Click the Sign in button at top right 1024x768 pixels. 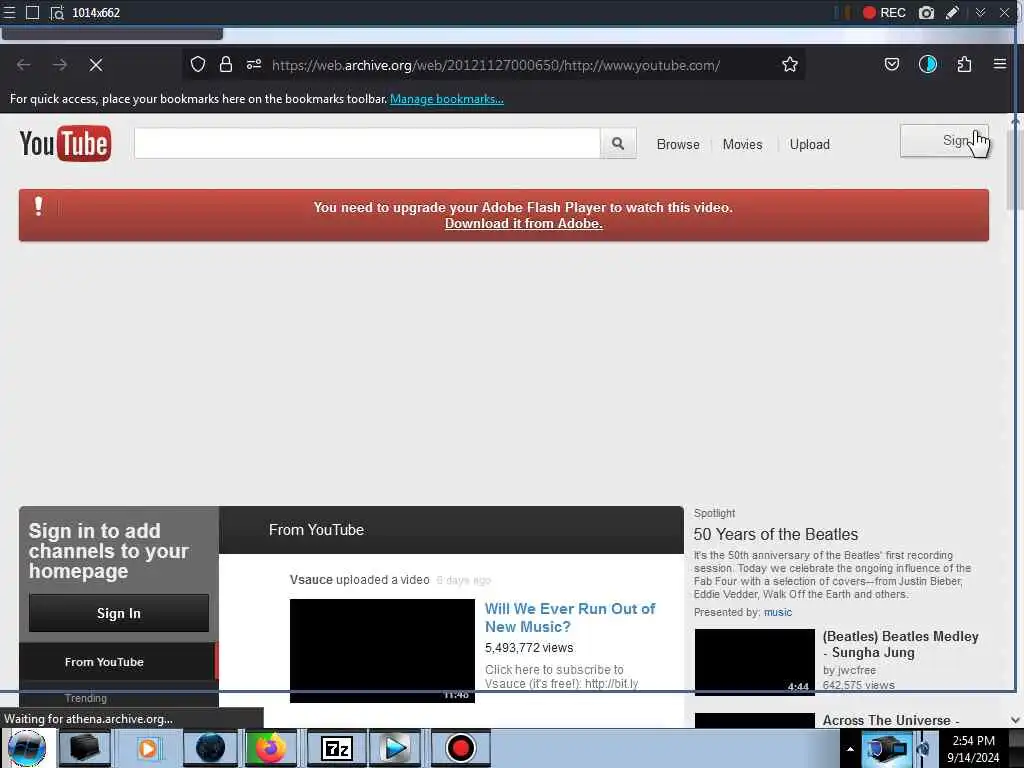pos(944,141)
